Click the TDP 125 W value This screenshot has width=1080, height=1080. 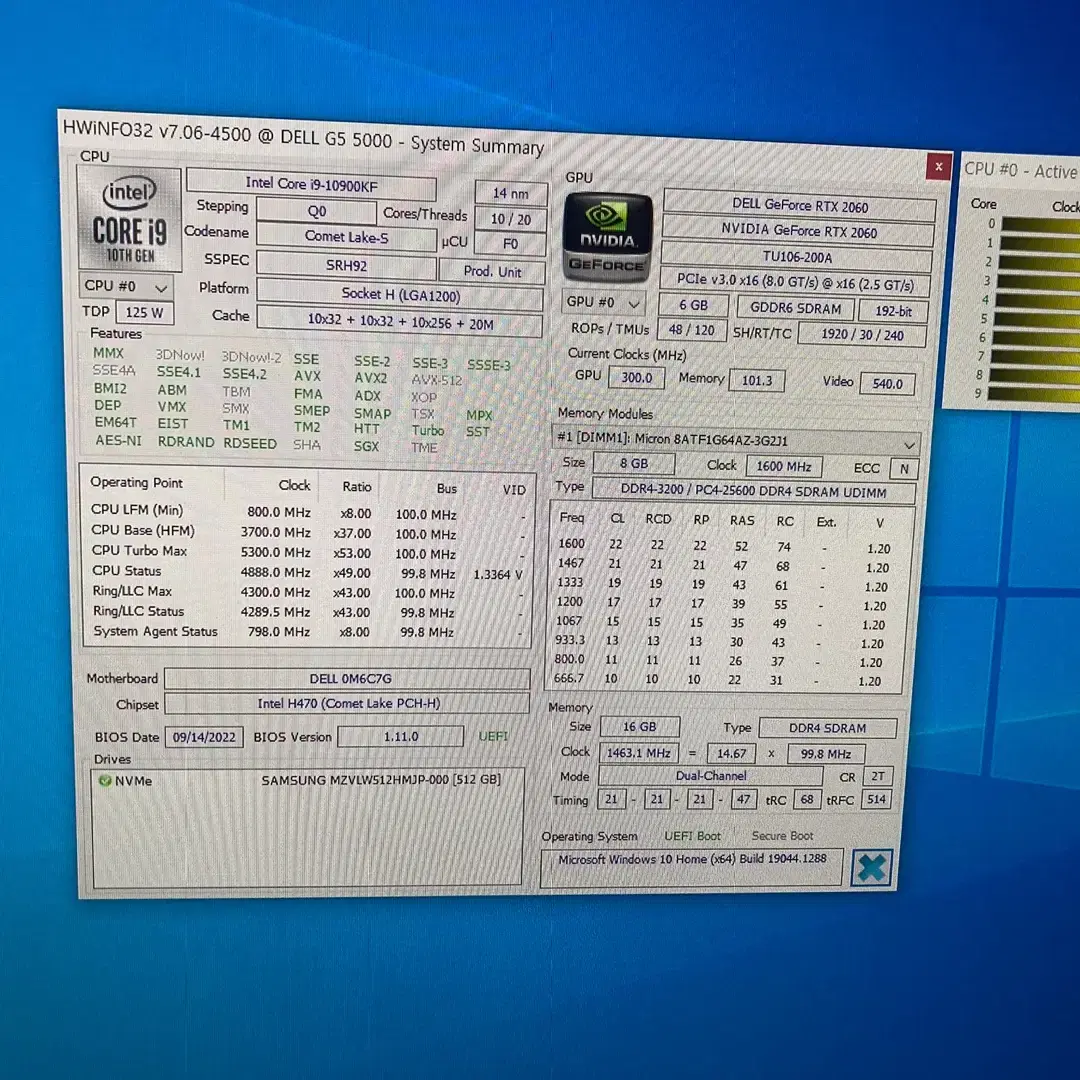(x=145, y=312)
